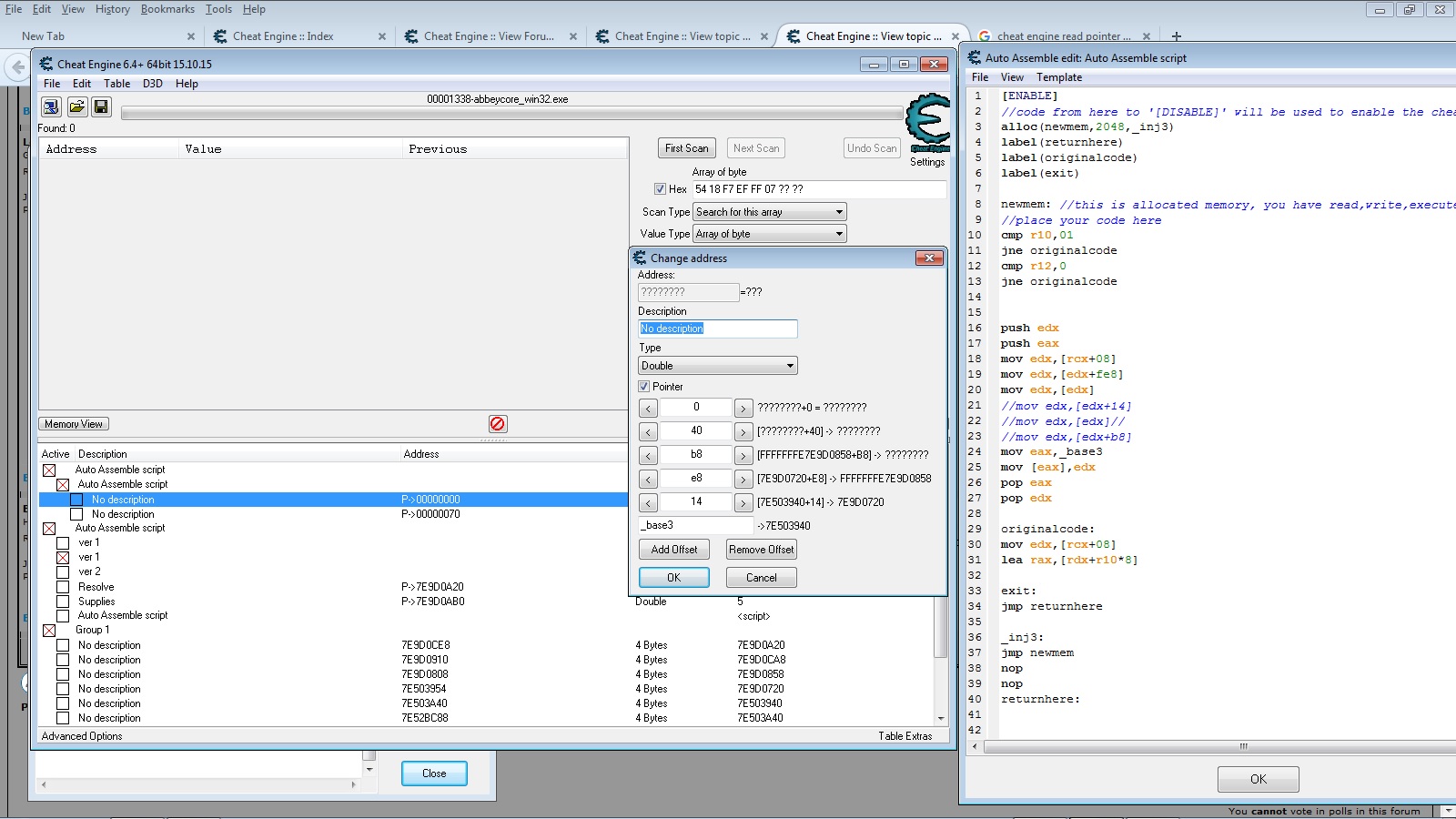
Task: Open the View menu in Auto Assemble
Action: [x=1012, y=77]
